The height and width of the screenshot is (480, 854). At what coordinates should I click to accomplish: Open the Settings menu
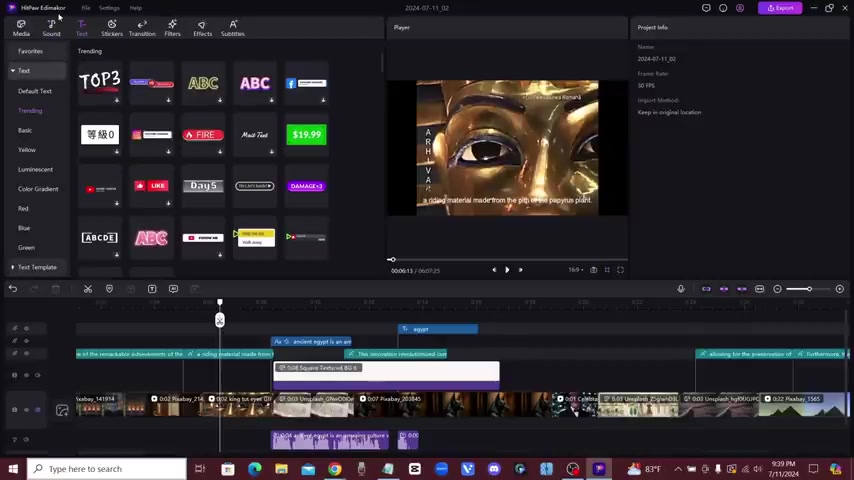109,8
